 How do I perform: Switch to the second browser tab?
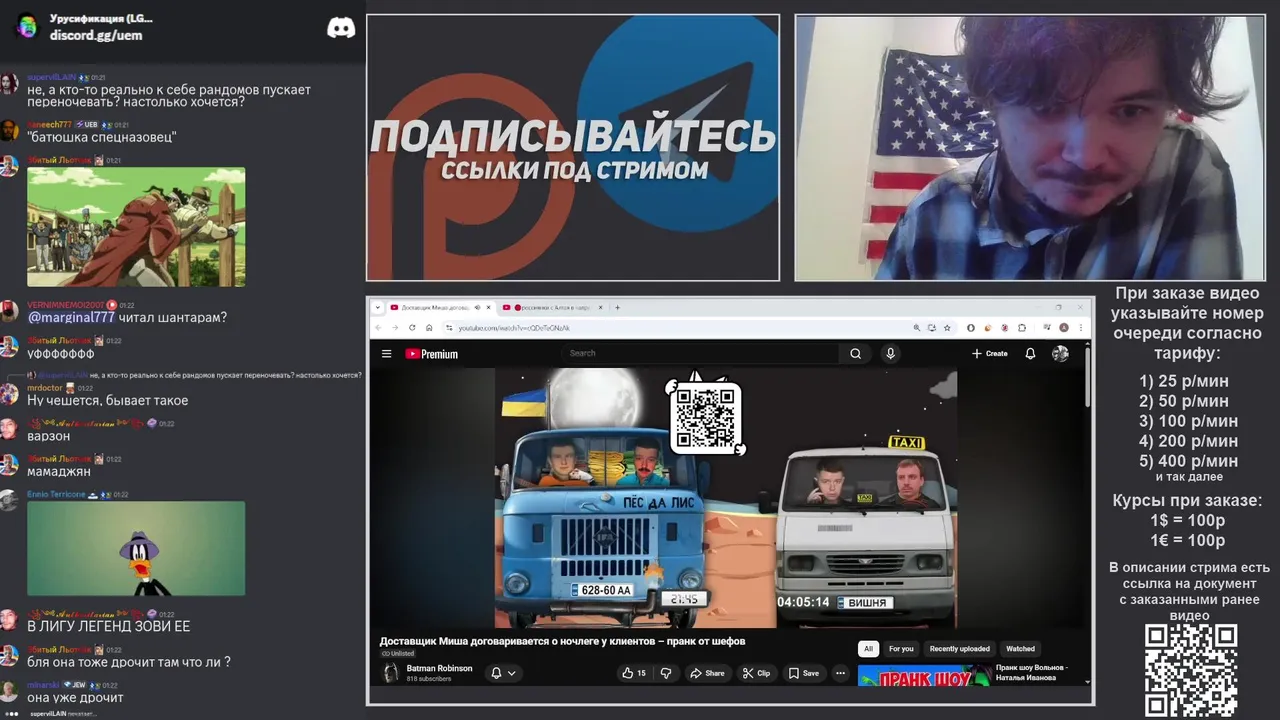[551, 307]
